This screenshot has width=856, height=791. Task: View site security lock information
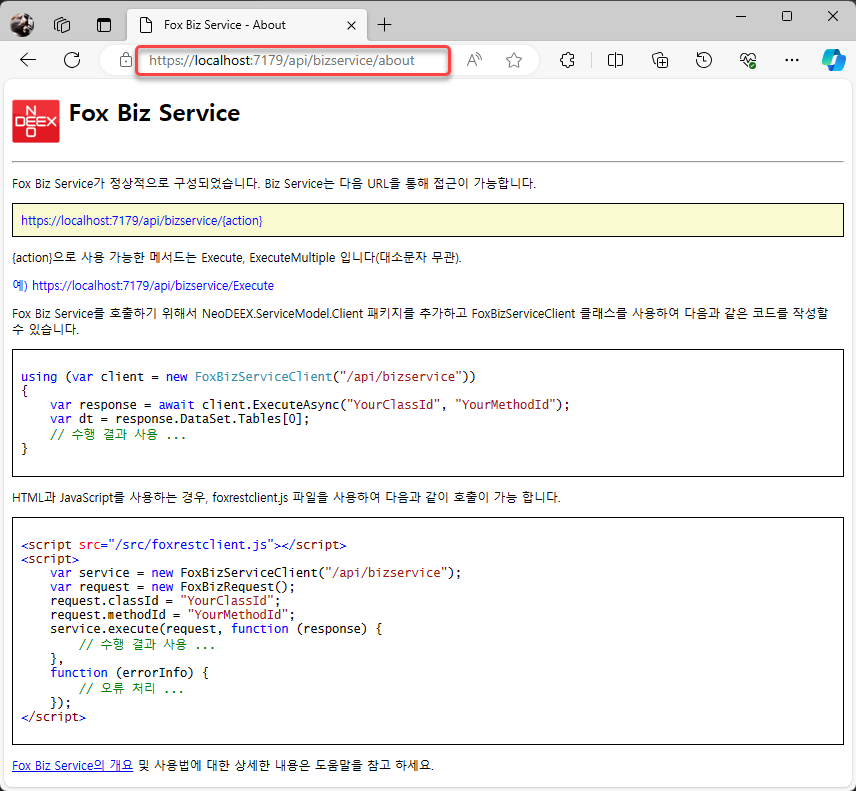[126, 60]
